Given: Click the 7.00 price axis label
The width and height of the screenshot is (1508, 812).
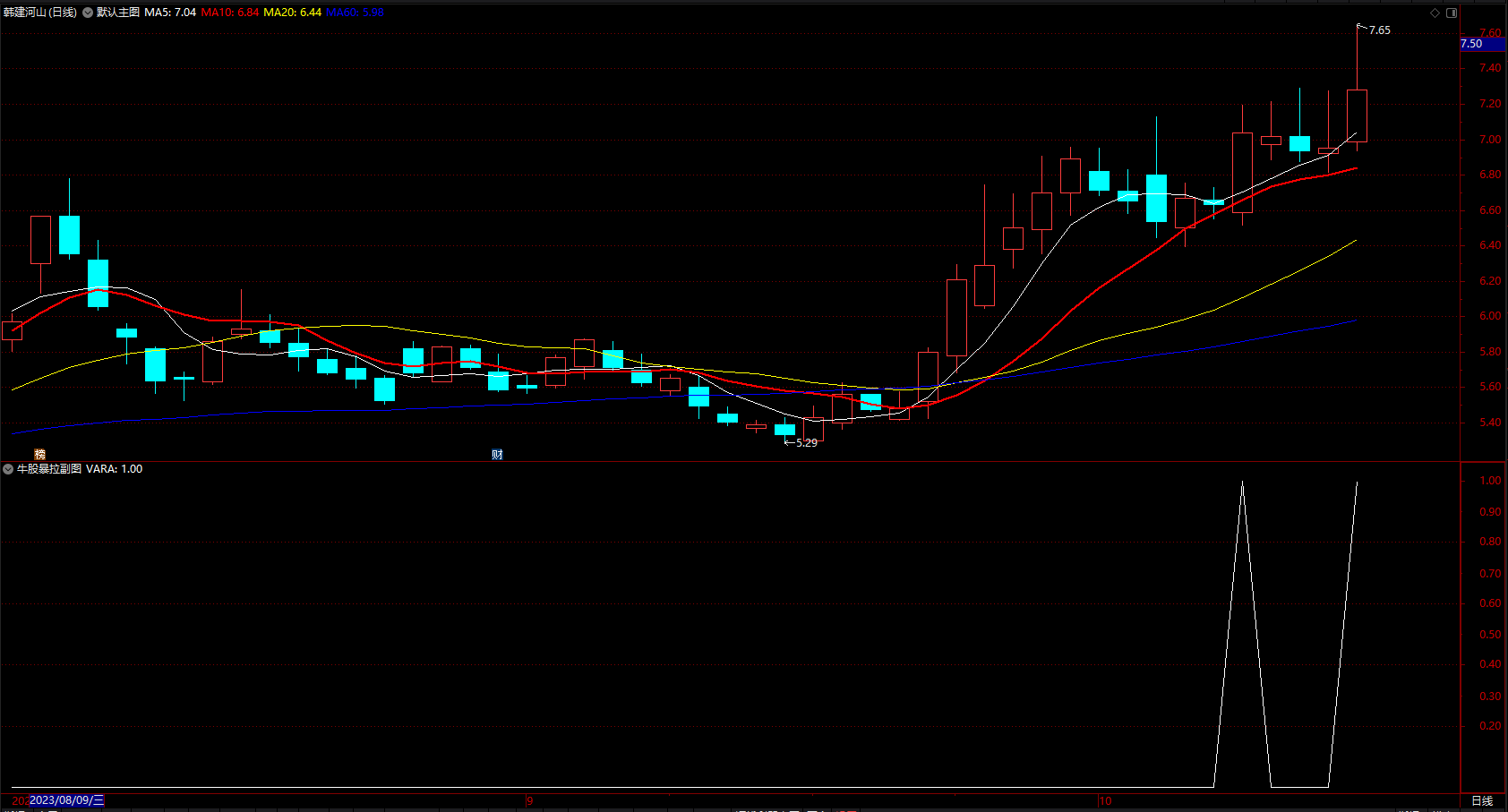Looking at the screenshot, I should 1490,140.
